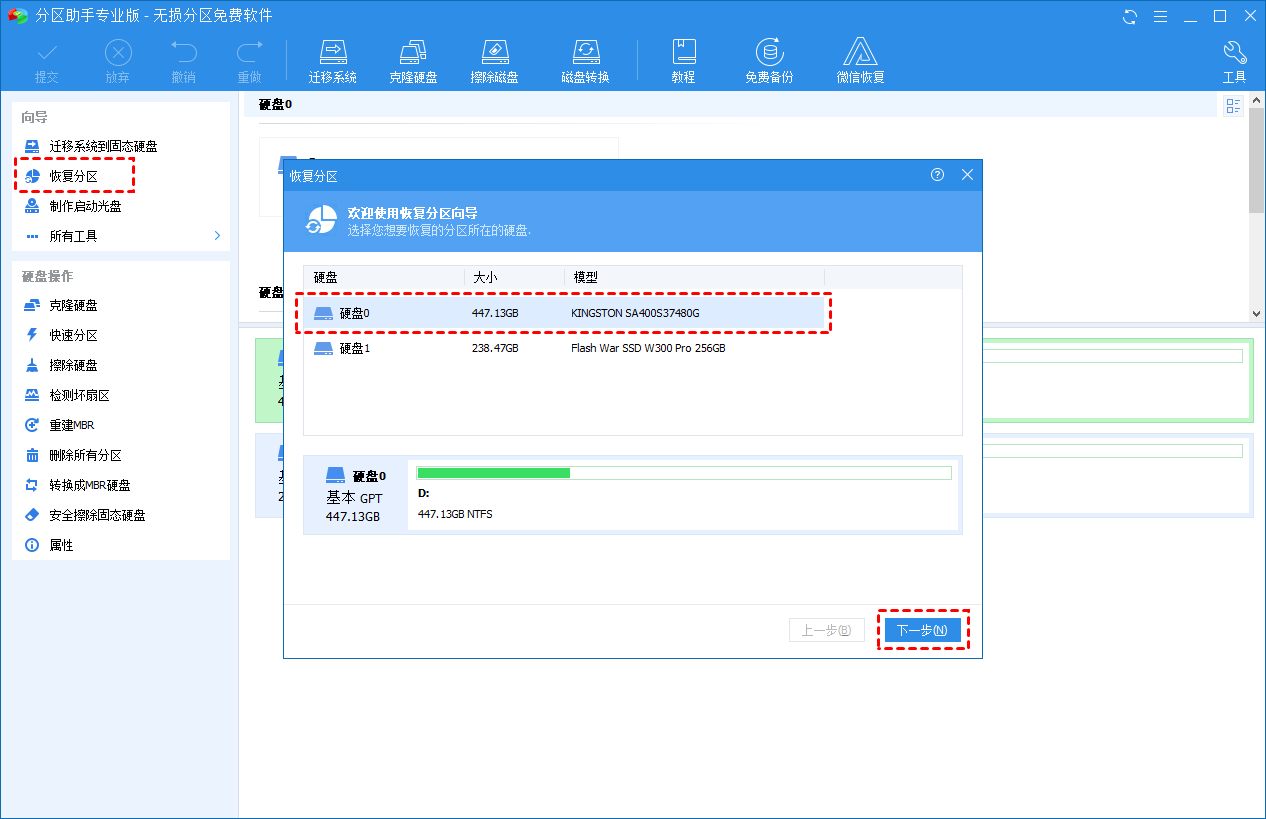
Task: Click the refresh icon in title bar
Action: pos(1131,16)
